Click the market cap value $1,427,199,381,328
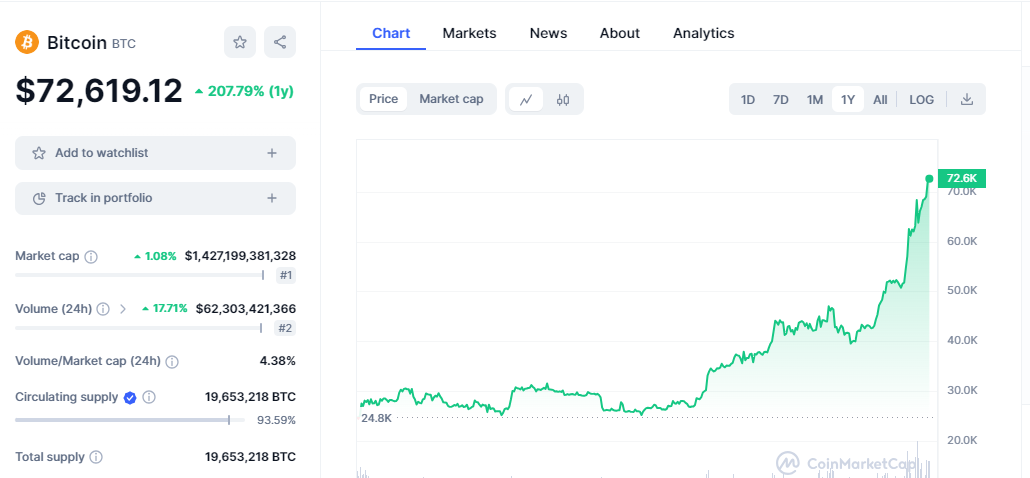This screenshot has height=478, width=1030. (x=240, y=256)
